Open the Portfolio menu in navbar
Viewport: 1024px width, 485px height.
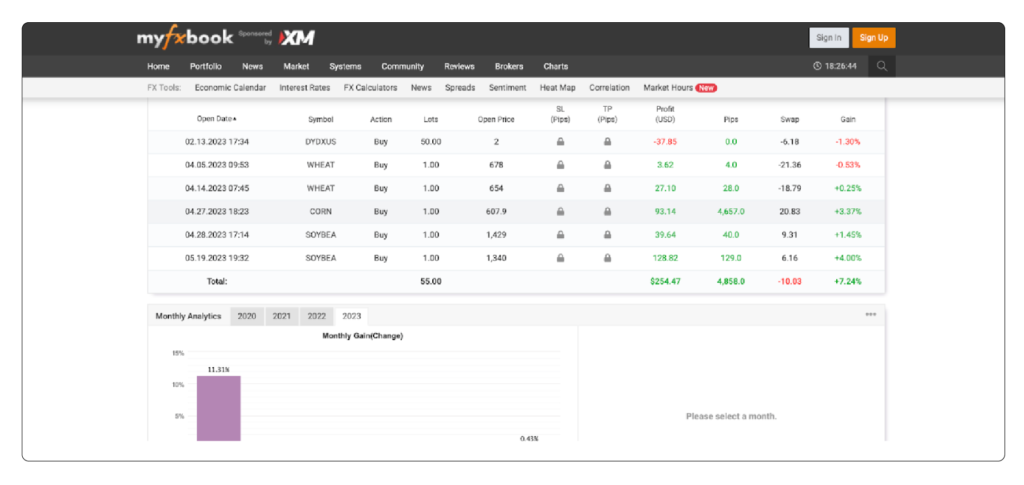click(x=205, y=66)
